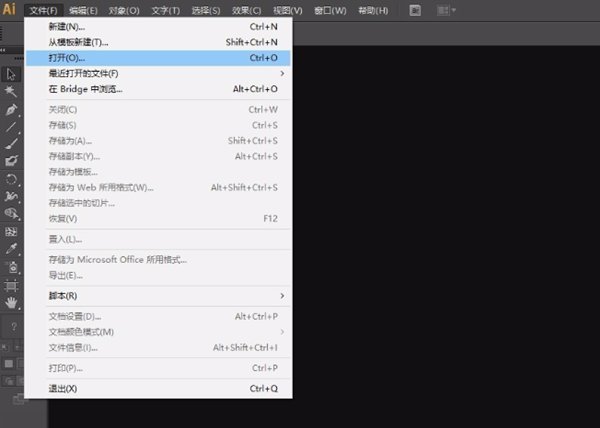Open the 对象(O) menu
Screen dimensions: 600x428
tap(124, 10)
